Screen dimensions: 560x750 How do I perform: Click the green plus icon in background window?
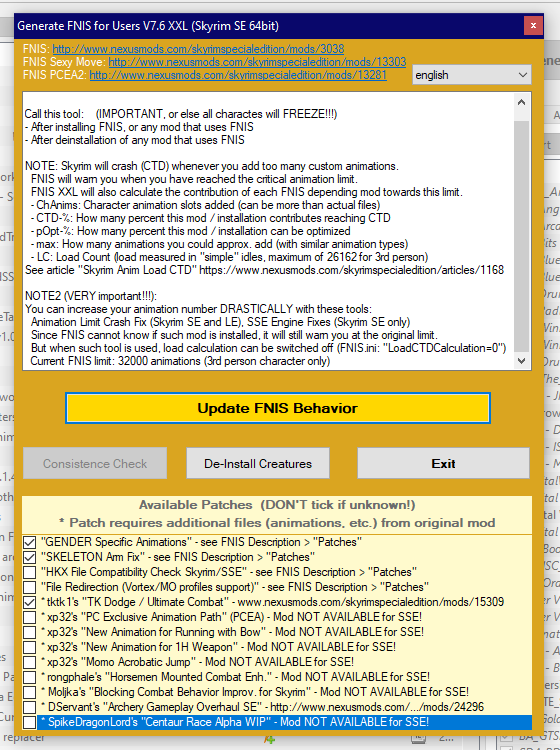[269, 739]
